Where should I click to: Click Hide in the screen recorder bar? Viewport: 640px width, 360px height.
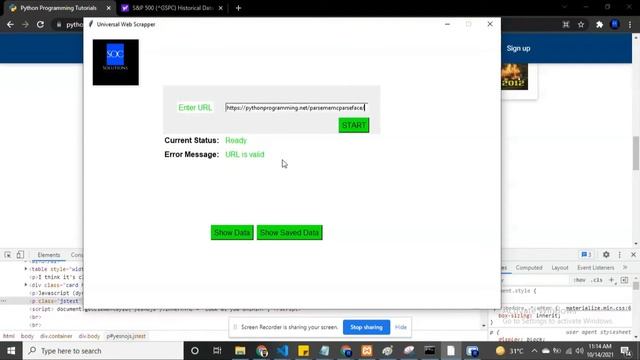pyautogui.click(x=400, y=327)
